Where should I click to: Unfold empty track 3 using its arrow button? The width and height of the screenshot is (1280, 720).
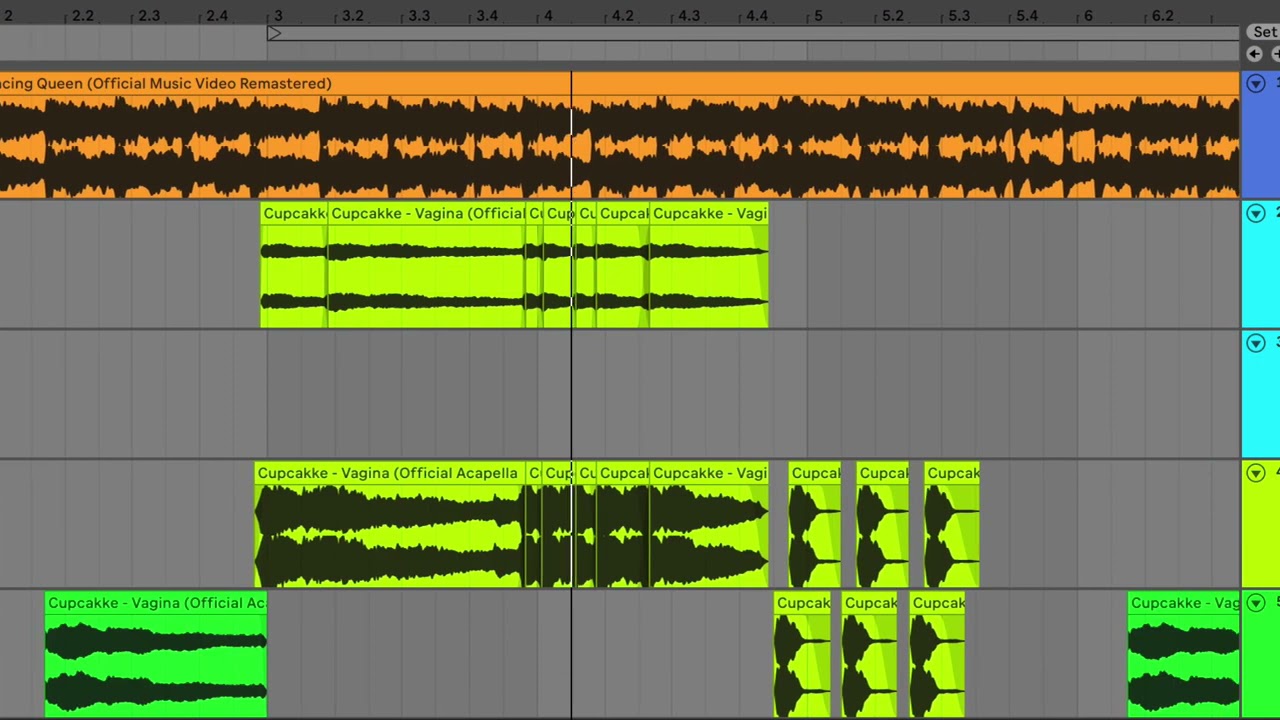click(1256, 343)
